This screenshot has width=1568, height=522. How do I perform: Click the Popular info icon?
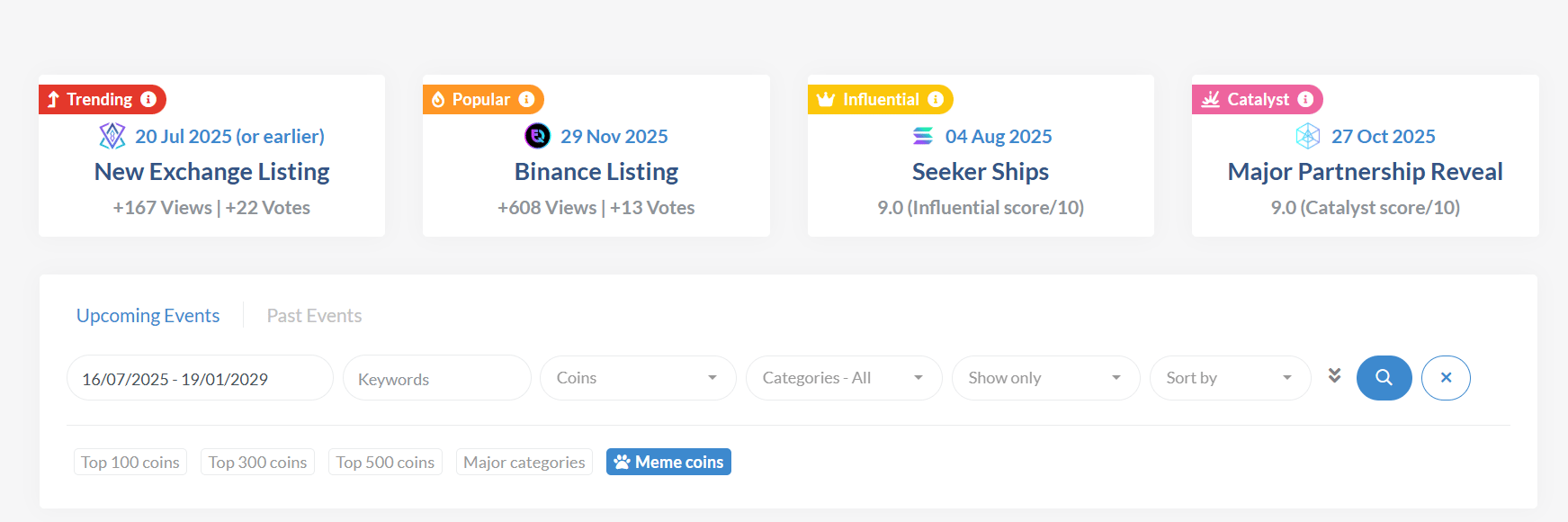pos(526,99)
